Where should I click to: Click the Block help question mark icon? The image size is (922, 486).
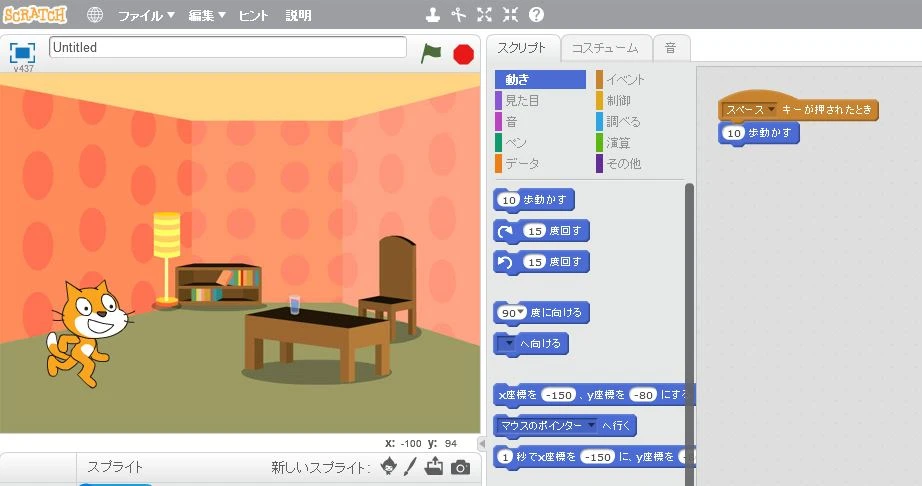pos(536,15)
